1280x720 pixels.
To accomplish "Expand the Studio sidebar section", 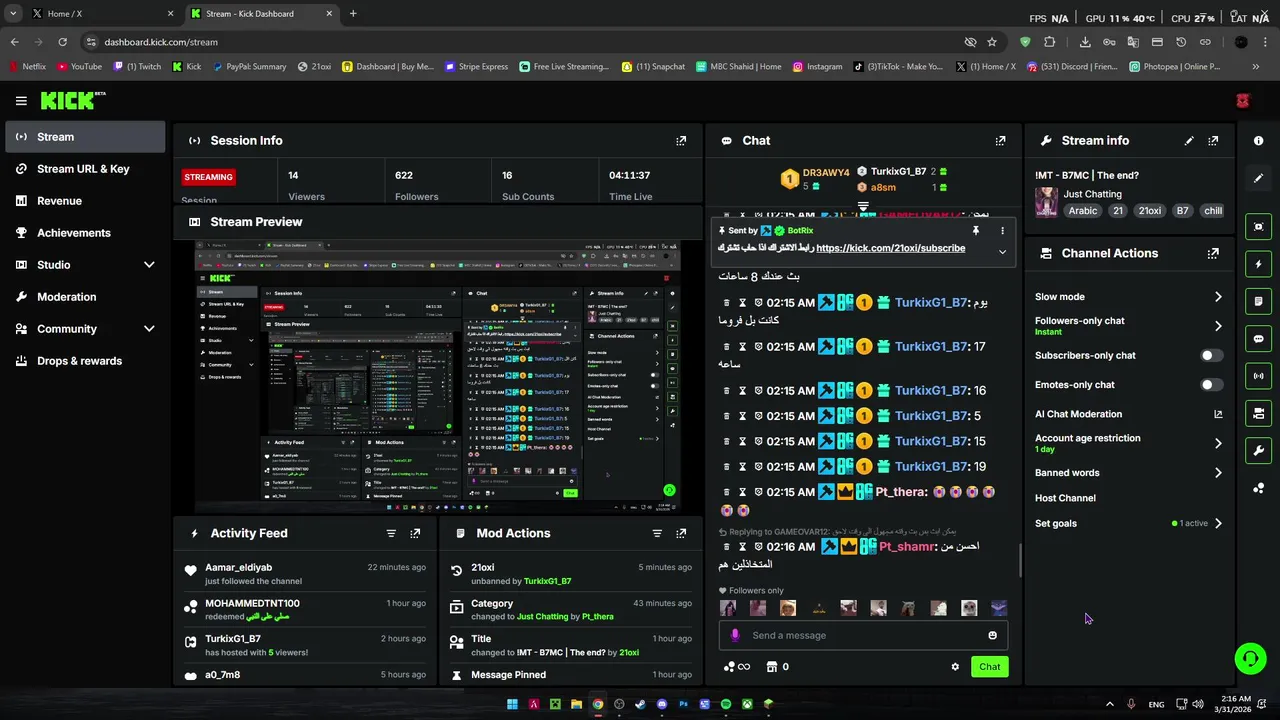I will click(x=149, y=265).
